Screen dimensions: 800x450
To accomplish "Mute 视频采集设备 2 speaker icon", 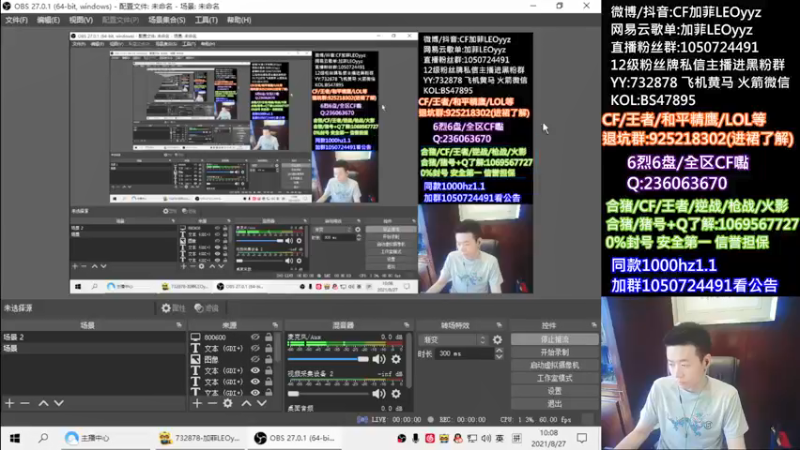I will [x=379, y=393].
